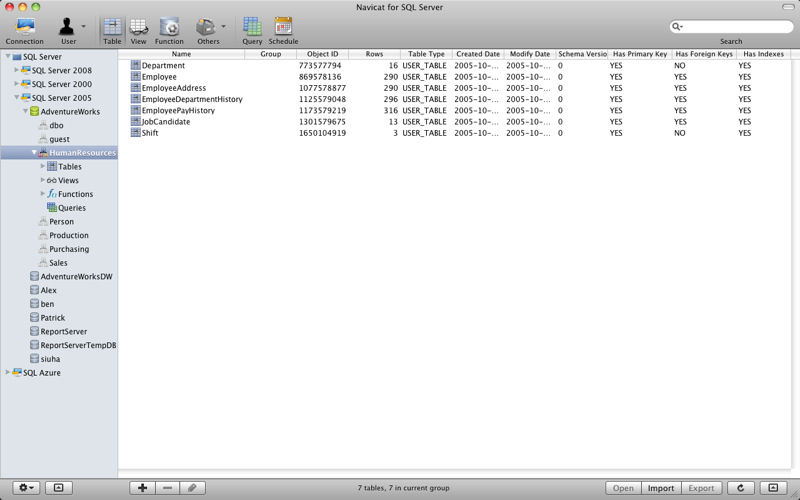The width and height of the screenshot is (800, 500).
Task: Collapse the HumanResources schema node
Action: pyautogui.click(x=34, y=153)
